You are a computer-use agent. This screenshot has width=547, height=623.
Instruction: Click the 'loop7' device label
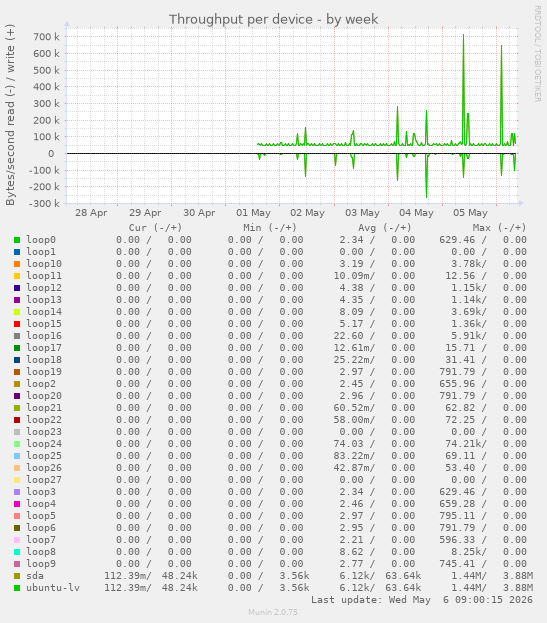point(41,540)
